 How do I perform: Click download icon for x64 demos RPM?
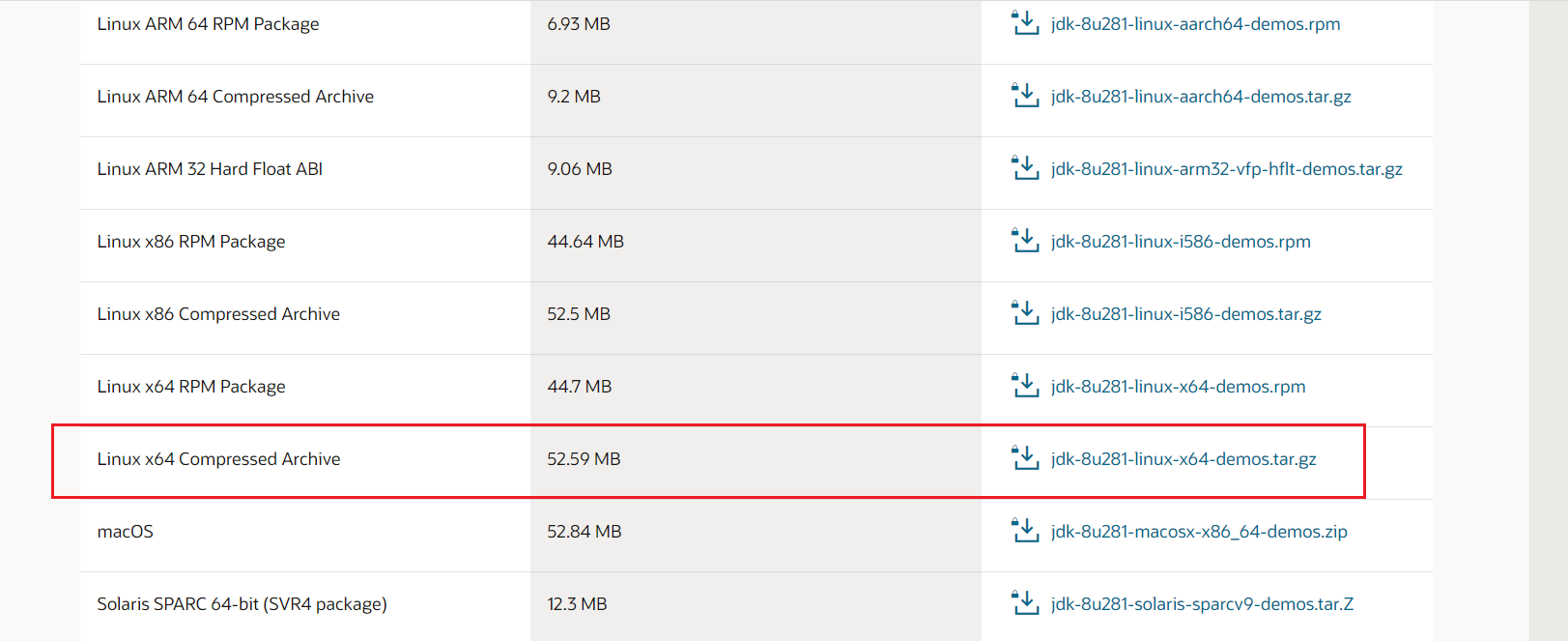click(x=1024, y=386)
